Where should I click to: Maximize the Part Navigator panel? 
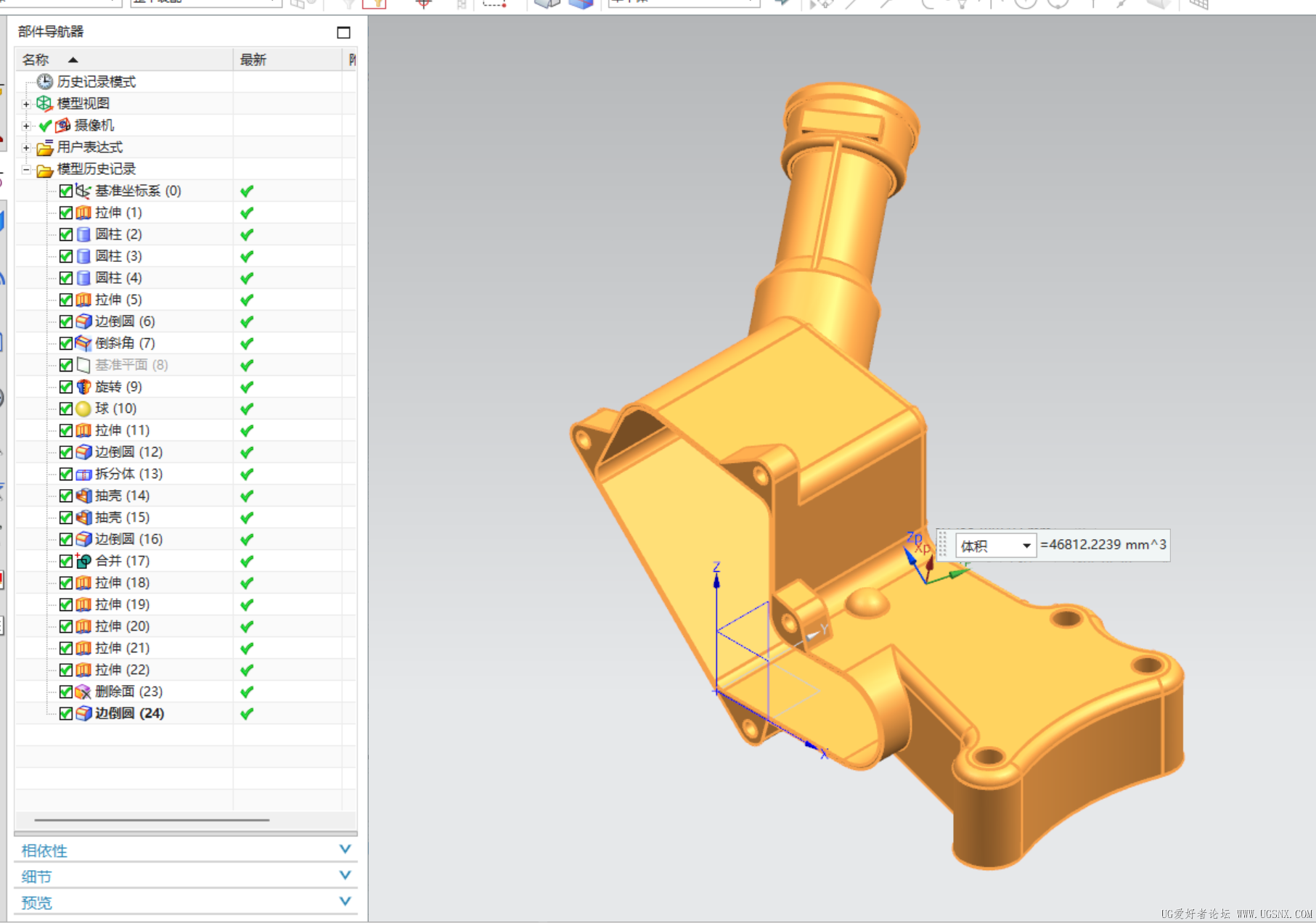click(x=343, y=32)
